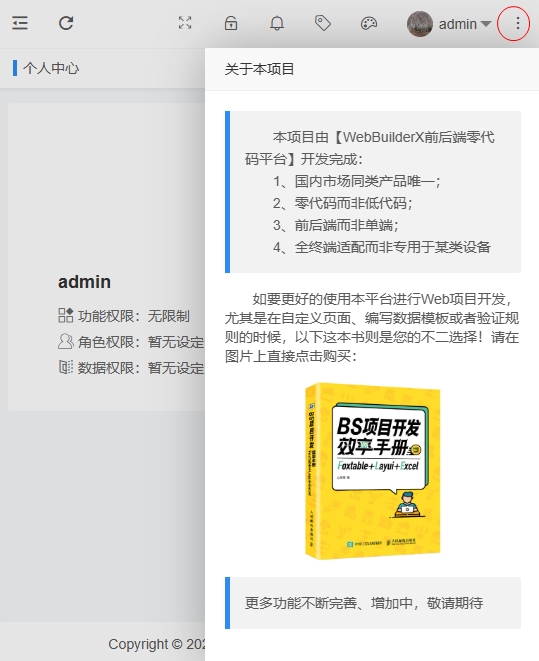Select the 个人中心 page tab
The height and width of the screenshot is (661, 539).
click(51, 68)
